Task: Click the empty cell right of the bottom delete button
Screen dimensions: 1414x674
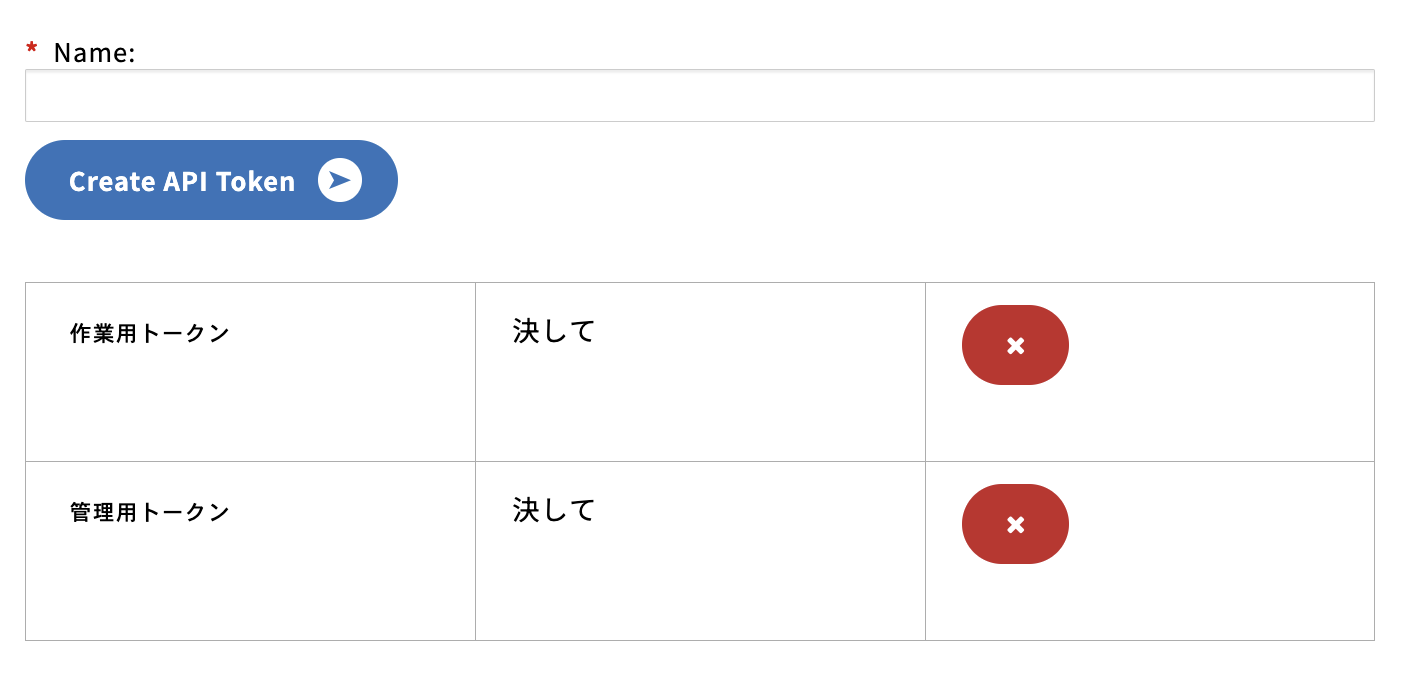Action: coord(1220,550)
